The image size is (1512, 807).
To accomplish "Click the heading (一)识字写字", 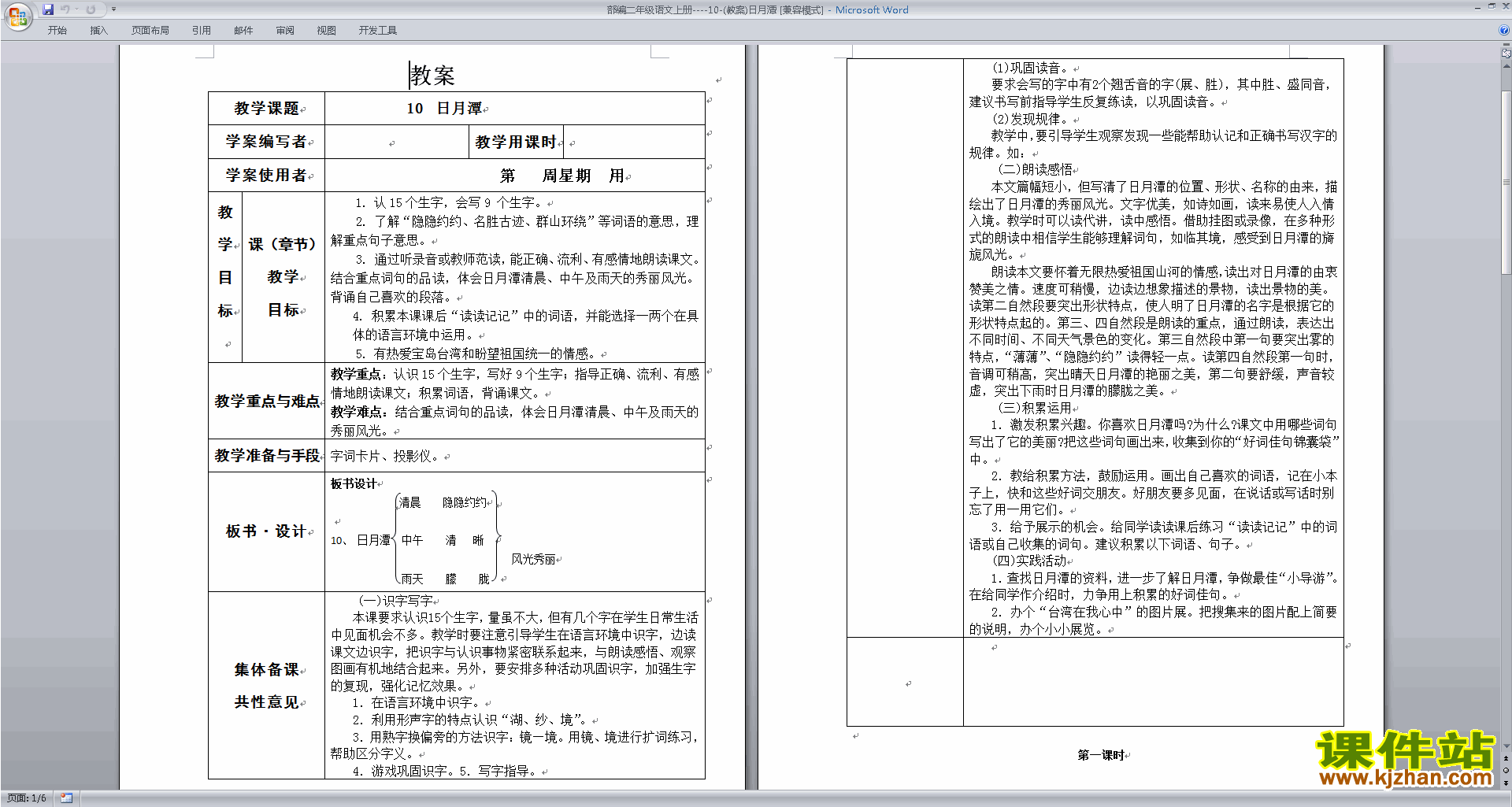I will (395, 601).
